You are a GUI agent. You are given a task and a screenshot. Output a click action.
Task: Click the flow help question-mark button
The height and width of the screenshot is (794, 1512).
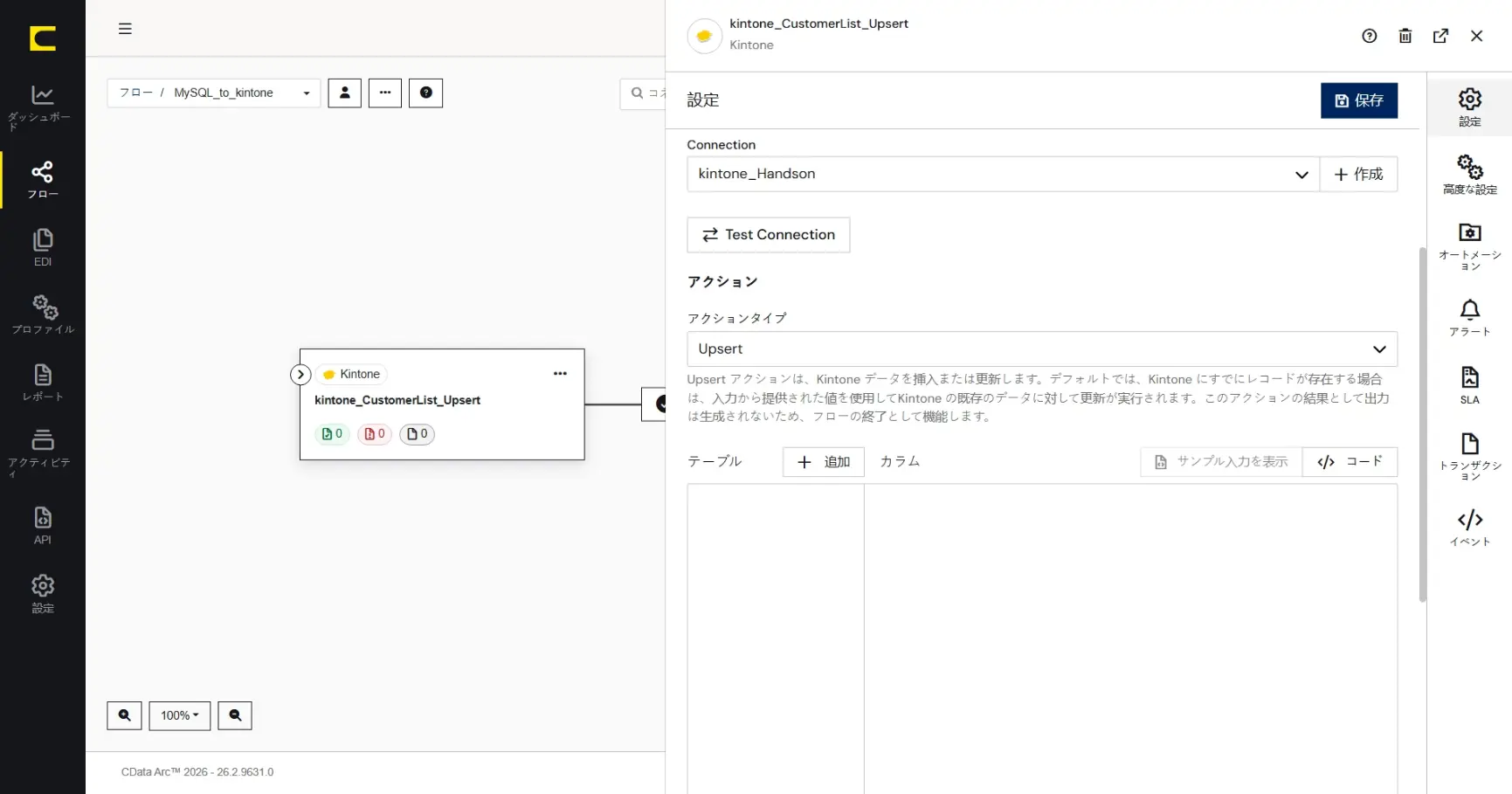(426, 93)
